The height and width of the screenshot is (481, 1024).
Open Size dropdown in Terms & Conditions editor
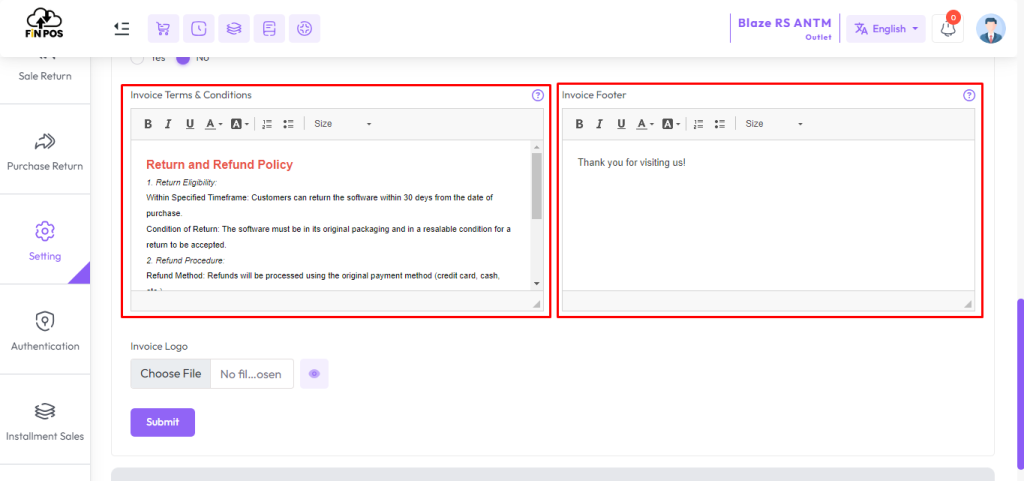pos(342,124)
